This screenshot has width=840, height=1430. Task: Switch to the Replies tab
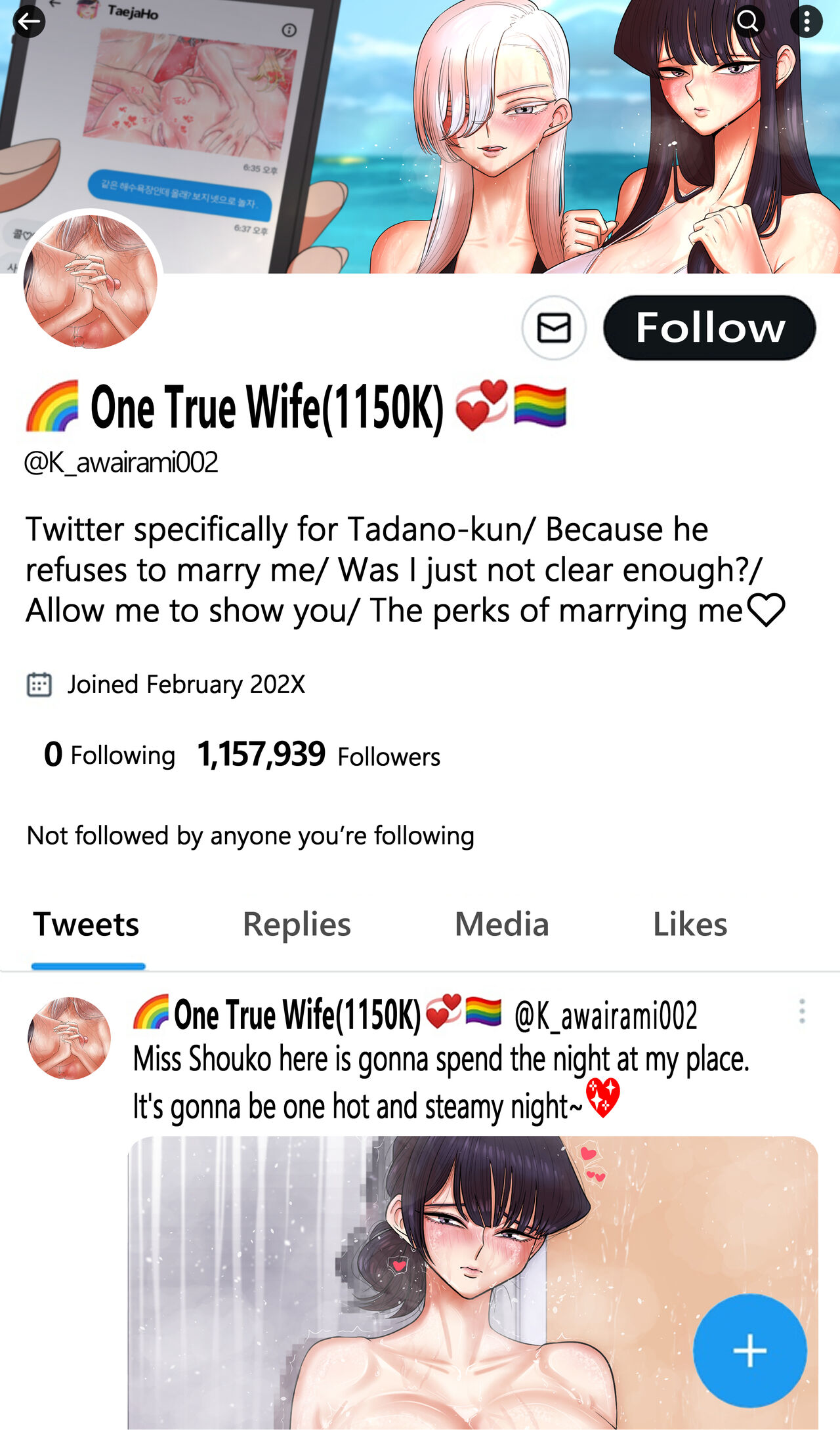click(297, 924)
